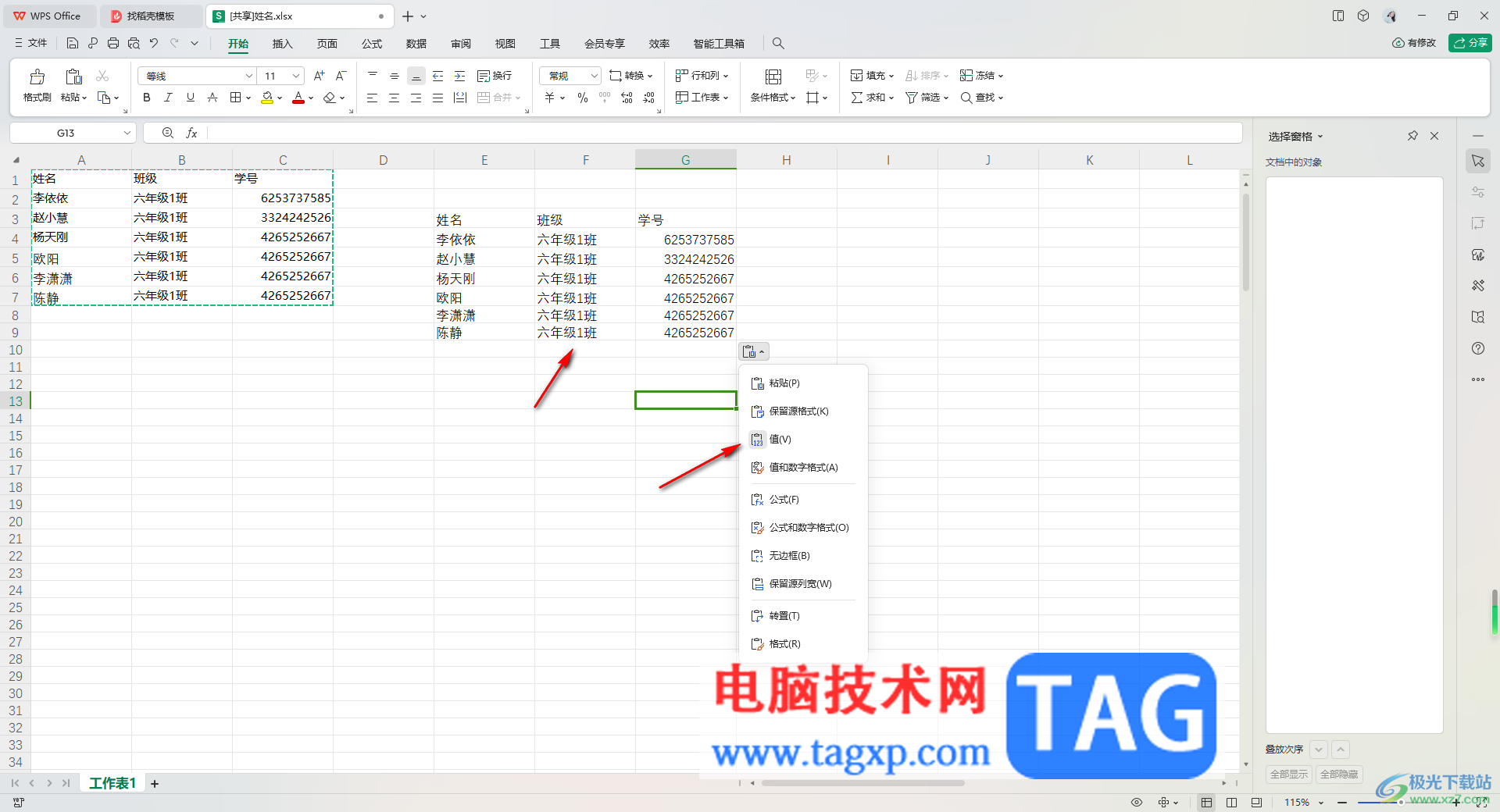This screenshot has width=1500, height=812.
Task: Pin the Selection Pane (选择窗格)
Action: (1412, 136)
